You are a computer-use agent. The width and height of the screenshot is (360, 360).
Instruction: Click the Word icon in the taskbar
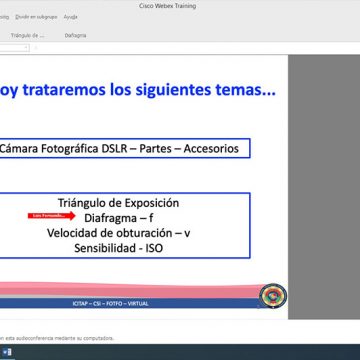click(7, 352)
